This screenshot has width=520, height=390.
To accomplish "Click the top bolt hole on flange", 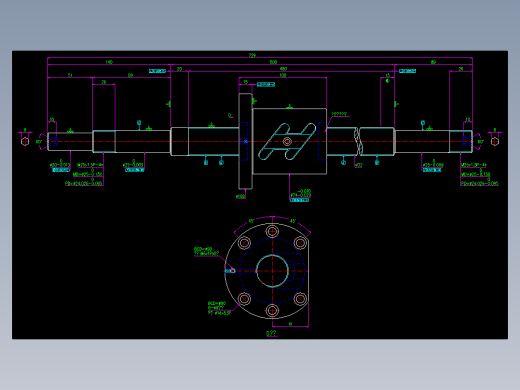I will [x=272, y=231].
